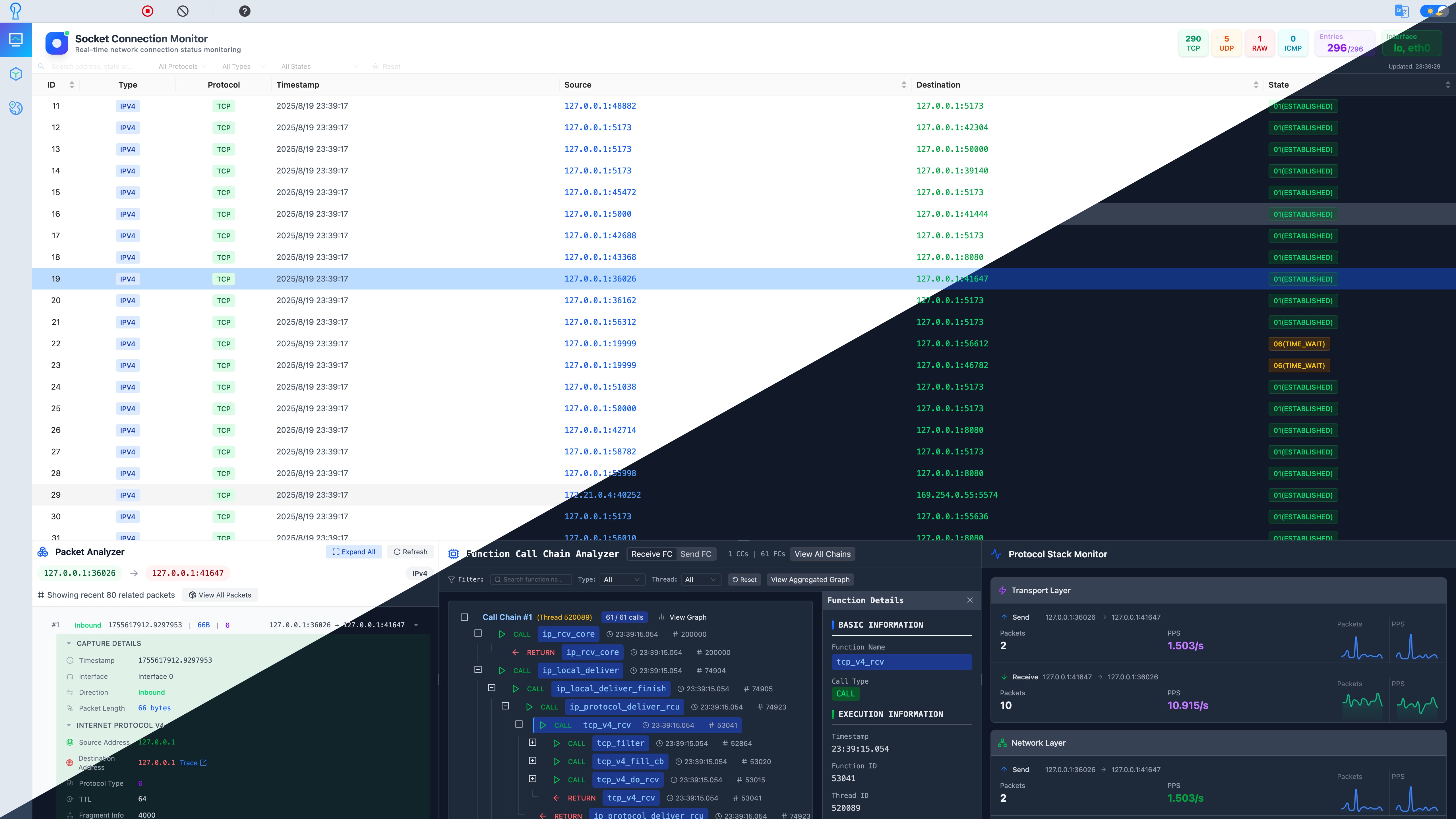This screenshot has width=1456, height=819.
Task: Expand the tcp_filter call node
Action: 532,743
